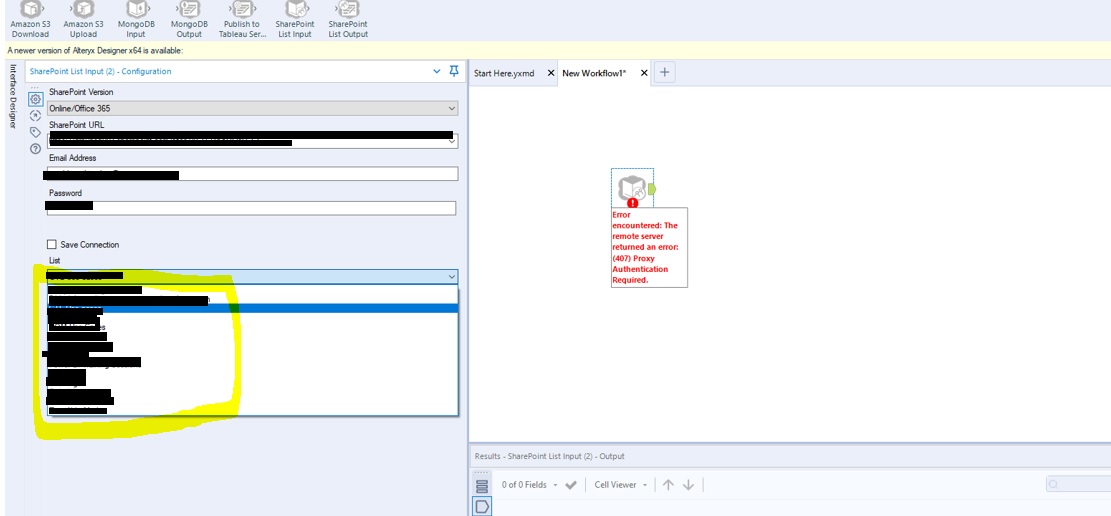
Task: Select the Amazon S3 Download tool
Action: click(x=29, y=19)
